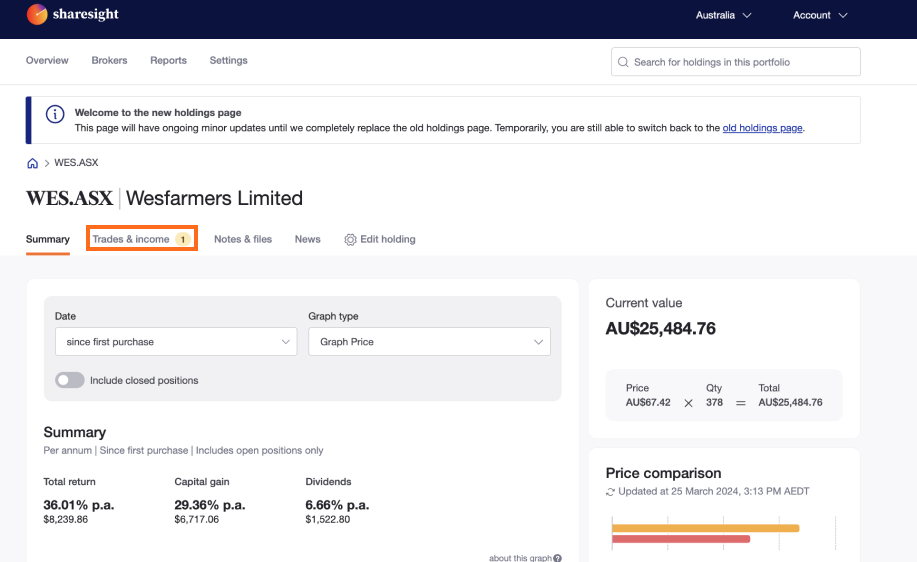
Task: Open Settings in navigation
Action: pyautogui.click(x=229, y=60)
